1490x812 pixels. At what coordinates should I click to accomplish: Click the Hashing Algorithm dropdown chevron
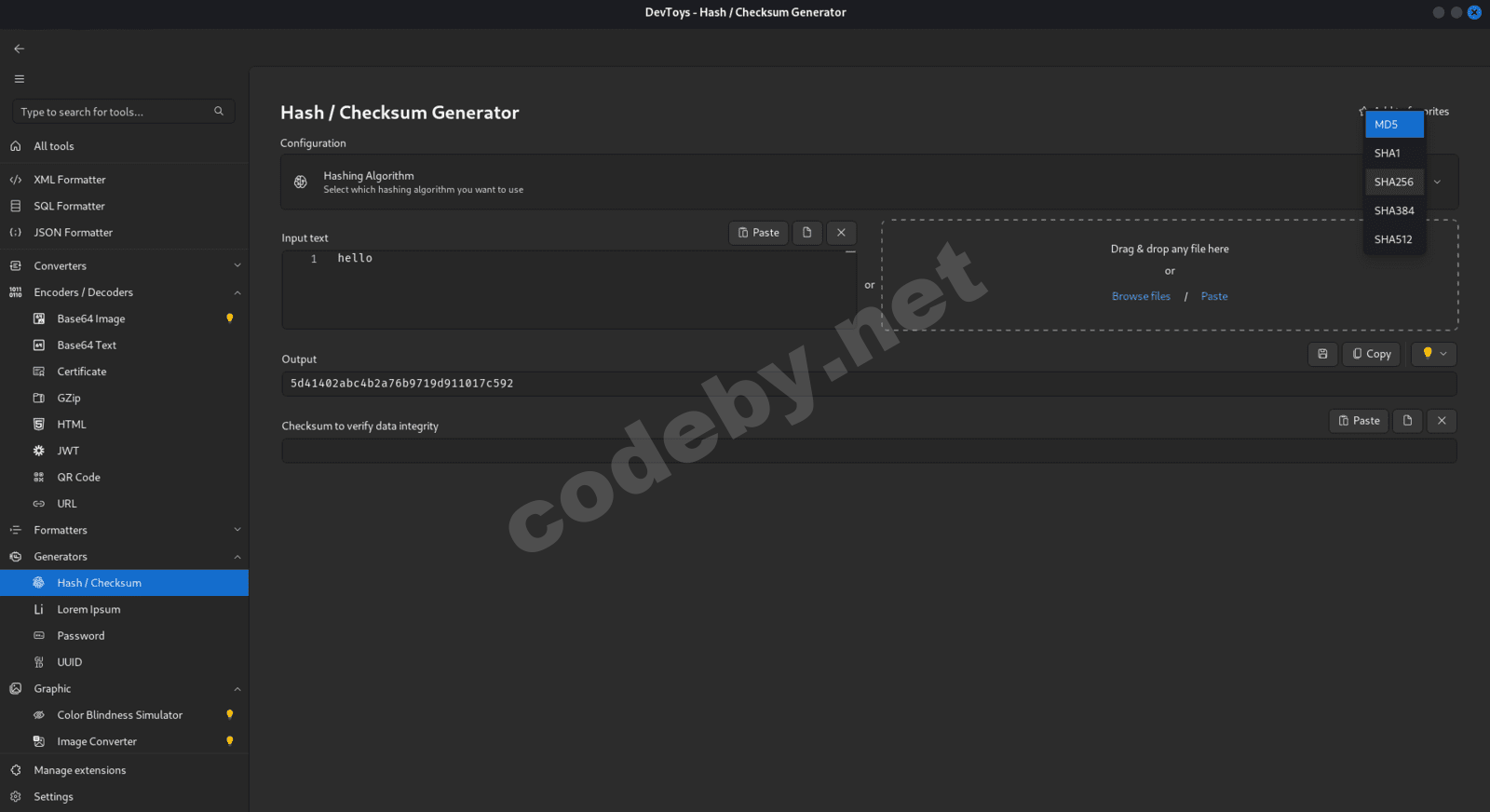click(x=1437, y=183)
